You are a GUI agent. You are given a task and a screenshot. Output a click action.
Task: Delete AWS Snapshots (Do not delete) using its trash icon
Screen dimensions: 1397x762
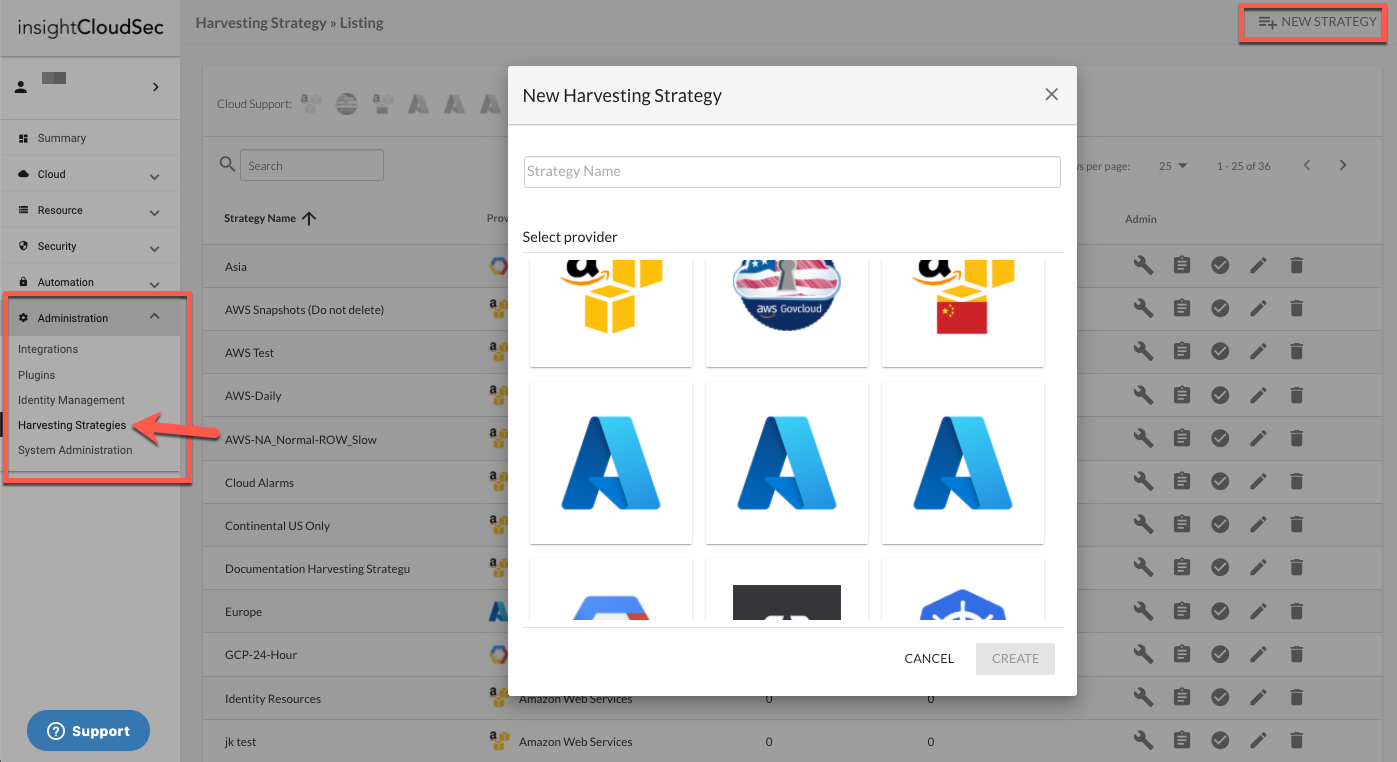point(1296,308)
